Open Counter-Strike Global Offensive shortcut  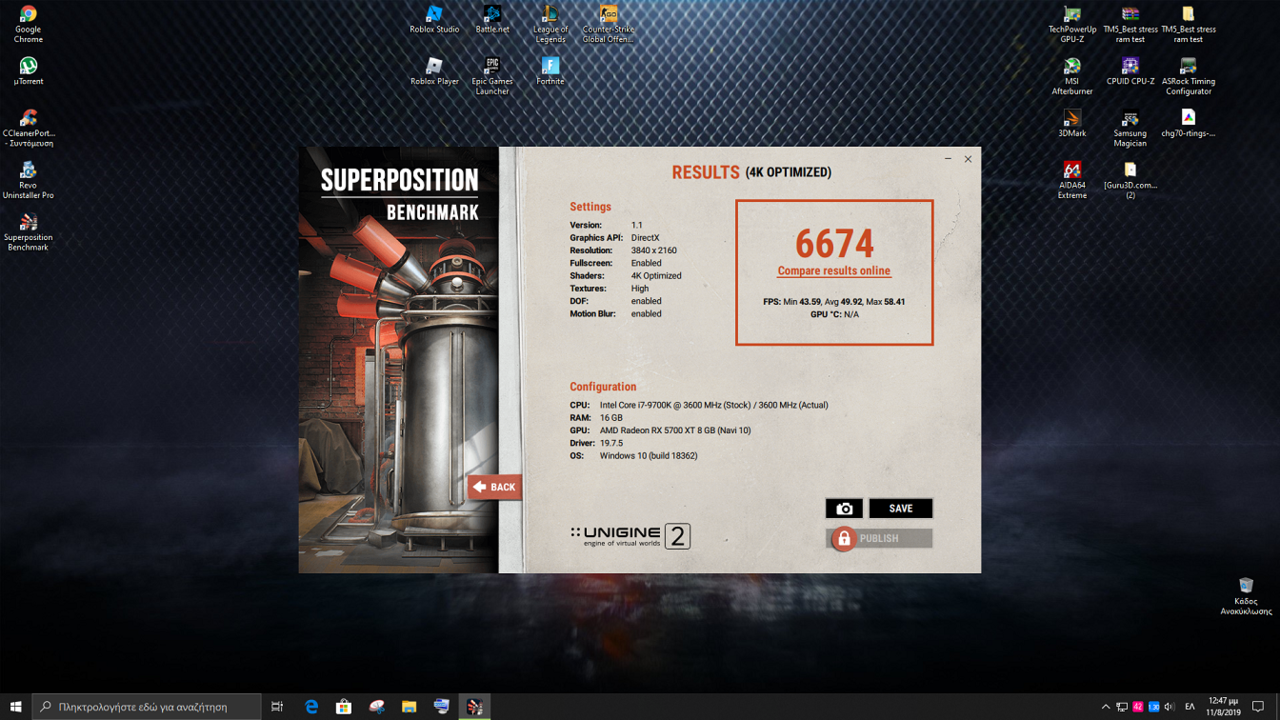point(608,24)
